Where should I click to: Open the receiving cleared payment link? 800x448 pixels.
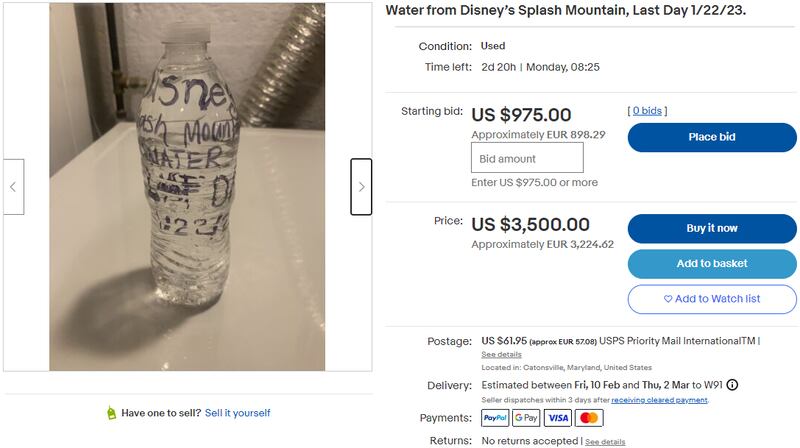click(659, 400)
